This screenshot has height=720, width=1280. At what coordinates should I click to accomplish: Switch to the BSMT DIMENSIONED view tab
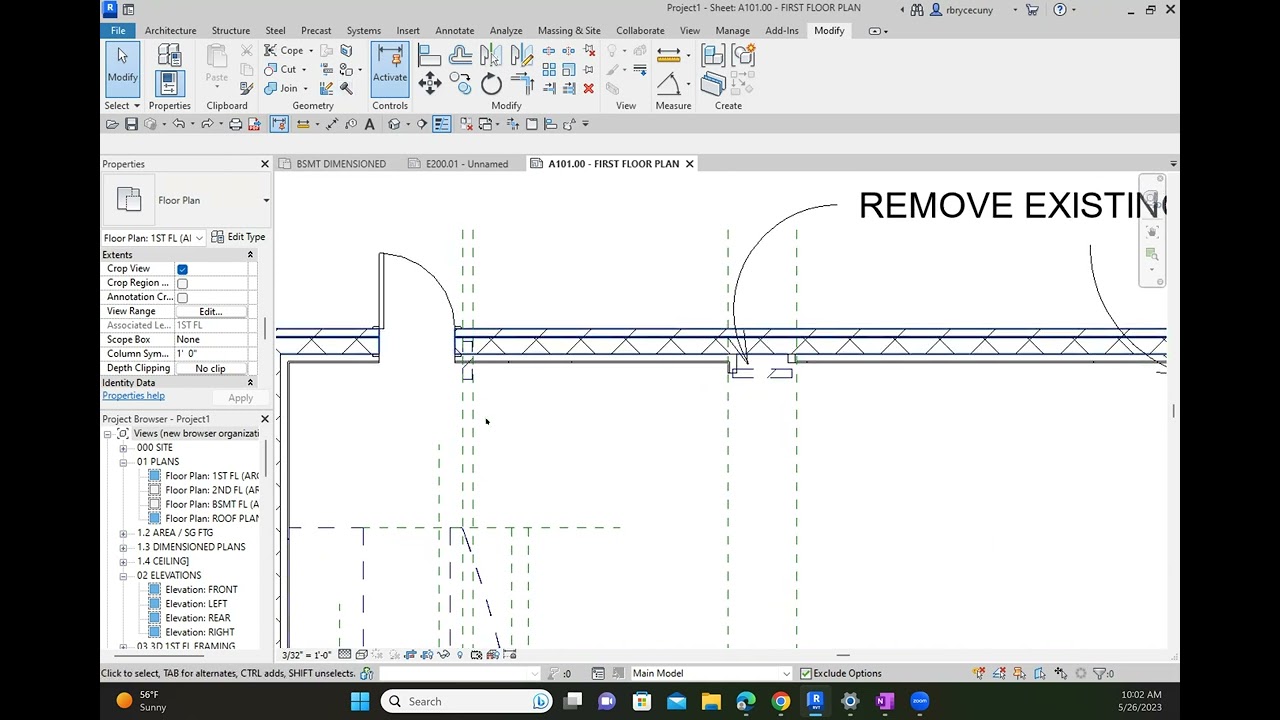[x=341, y=164]
